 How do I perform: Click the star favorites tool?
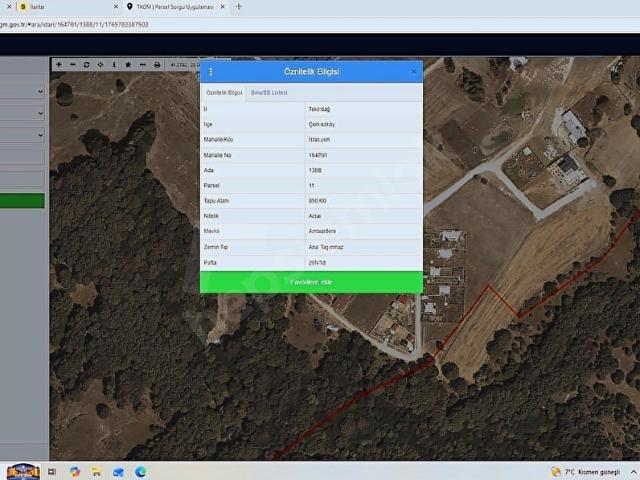pyautogui.click(x=128, y=64)
